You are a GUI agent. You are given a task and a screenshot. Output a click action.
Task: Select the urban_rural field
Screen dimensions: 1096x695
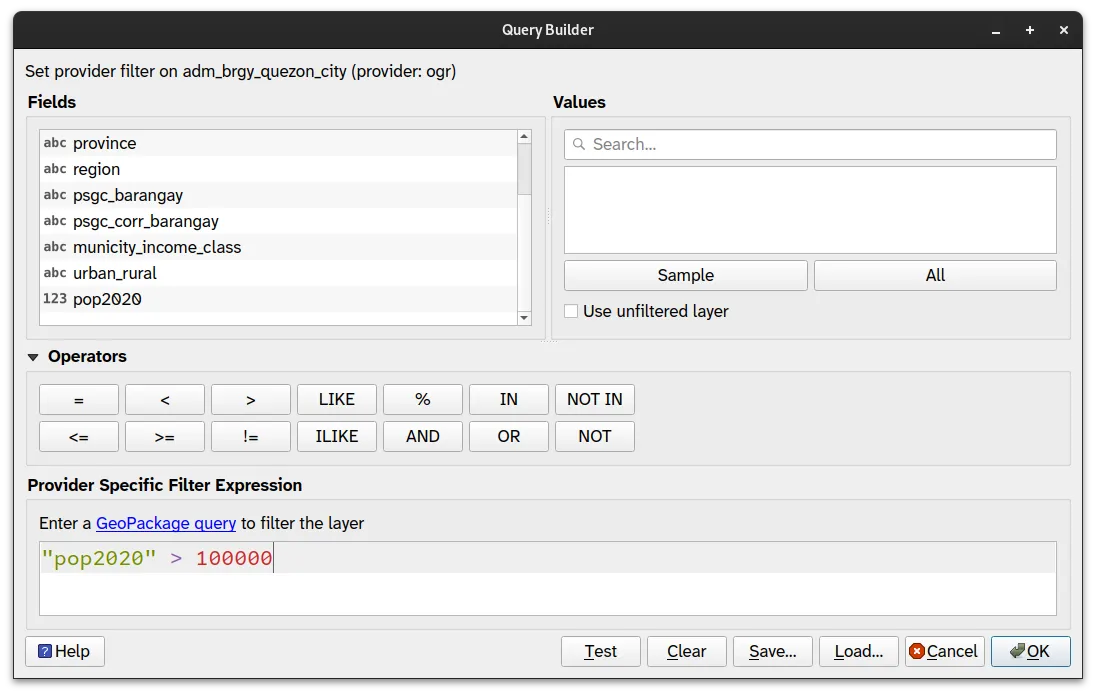click(x=114, y=273)
